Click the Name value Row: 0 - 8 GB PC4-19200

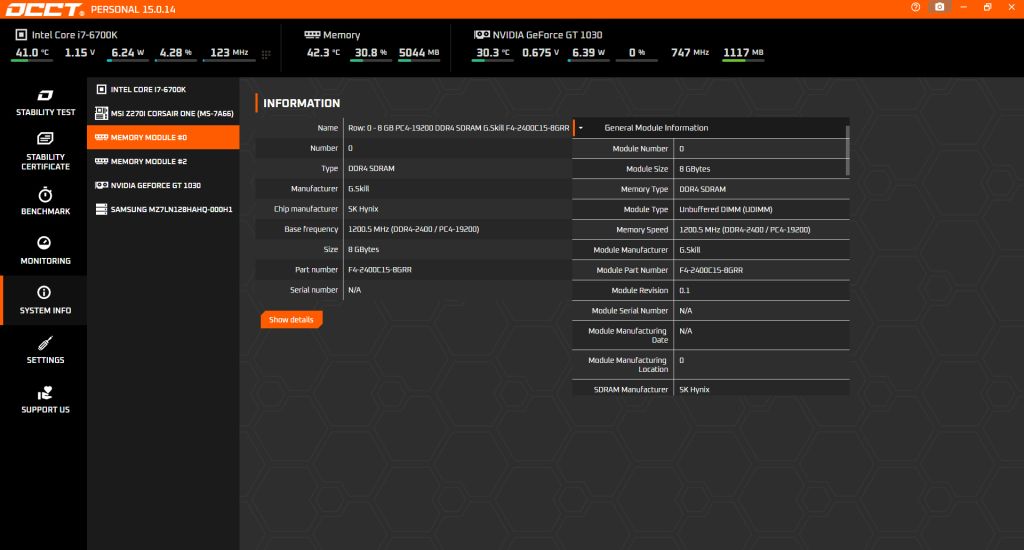[458, 128]
